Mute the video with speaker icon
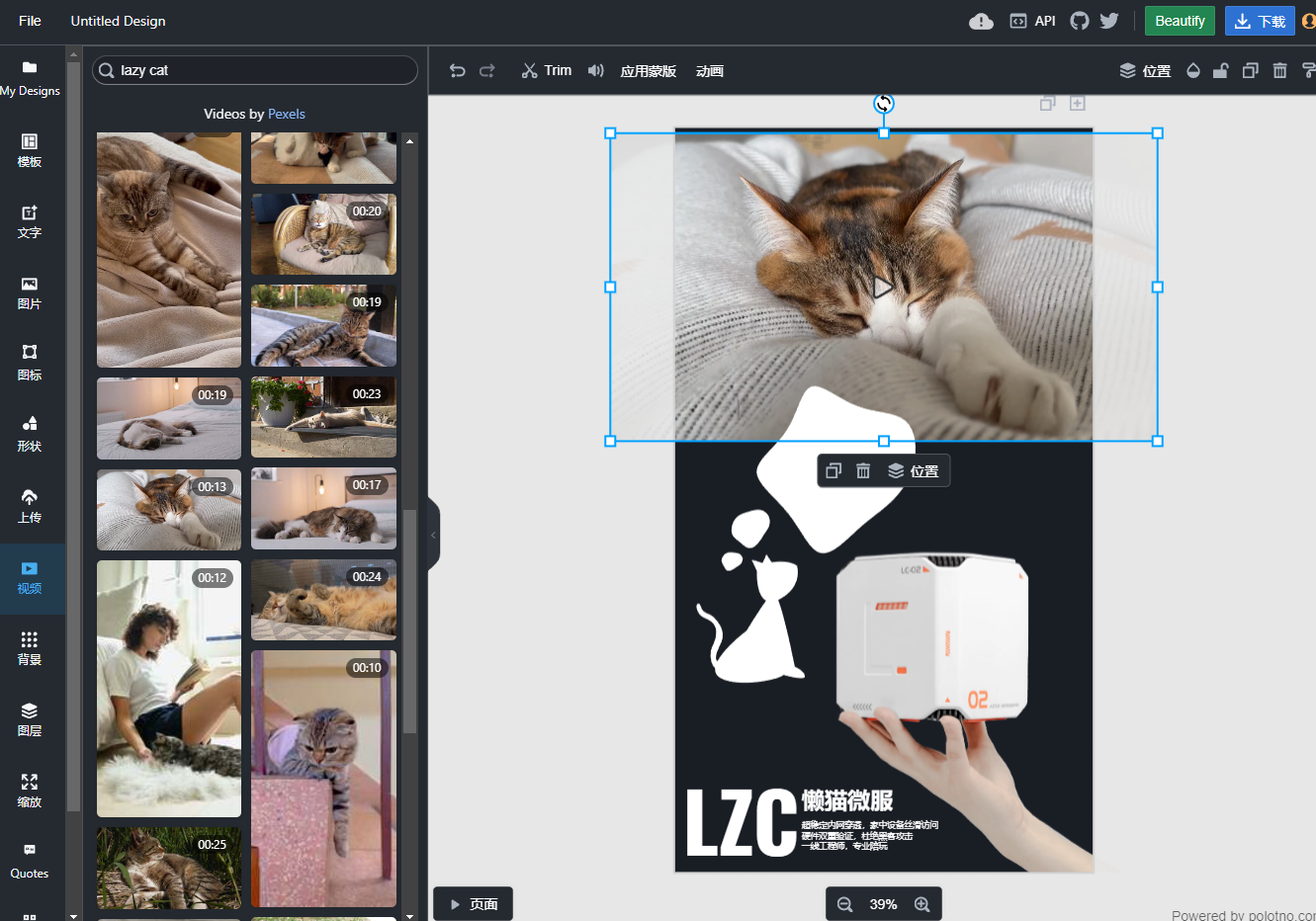Screen dimensions: 1316x921 595,70
